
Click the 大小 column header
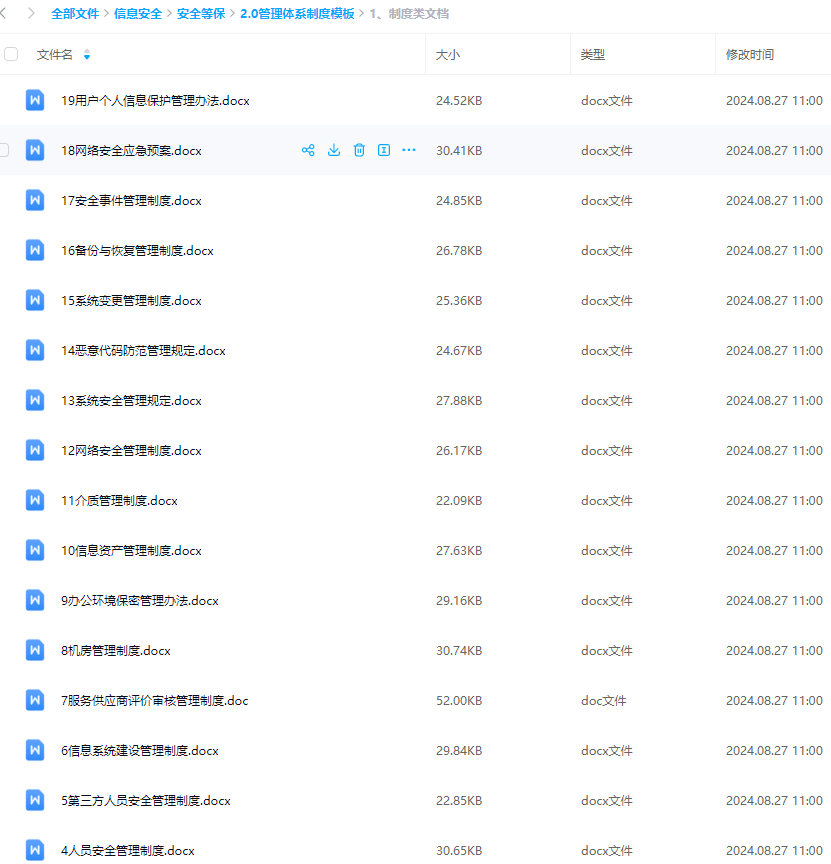click(x=448, y=54)
